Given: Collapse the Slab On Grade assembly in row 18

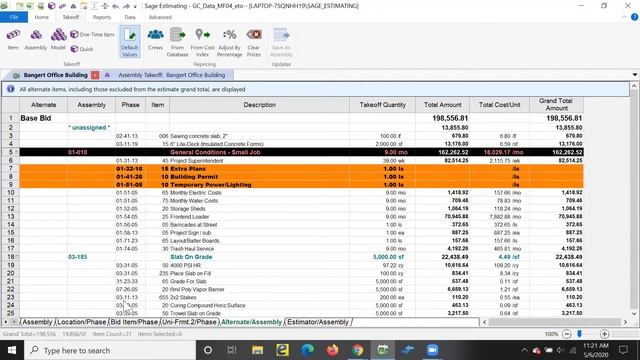Looking at the screenshot, I should [x=17, y=257].
